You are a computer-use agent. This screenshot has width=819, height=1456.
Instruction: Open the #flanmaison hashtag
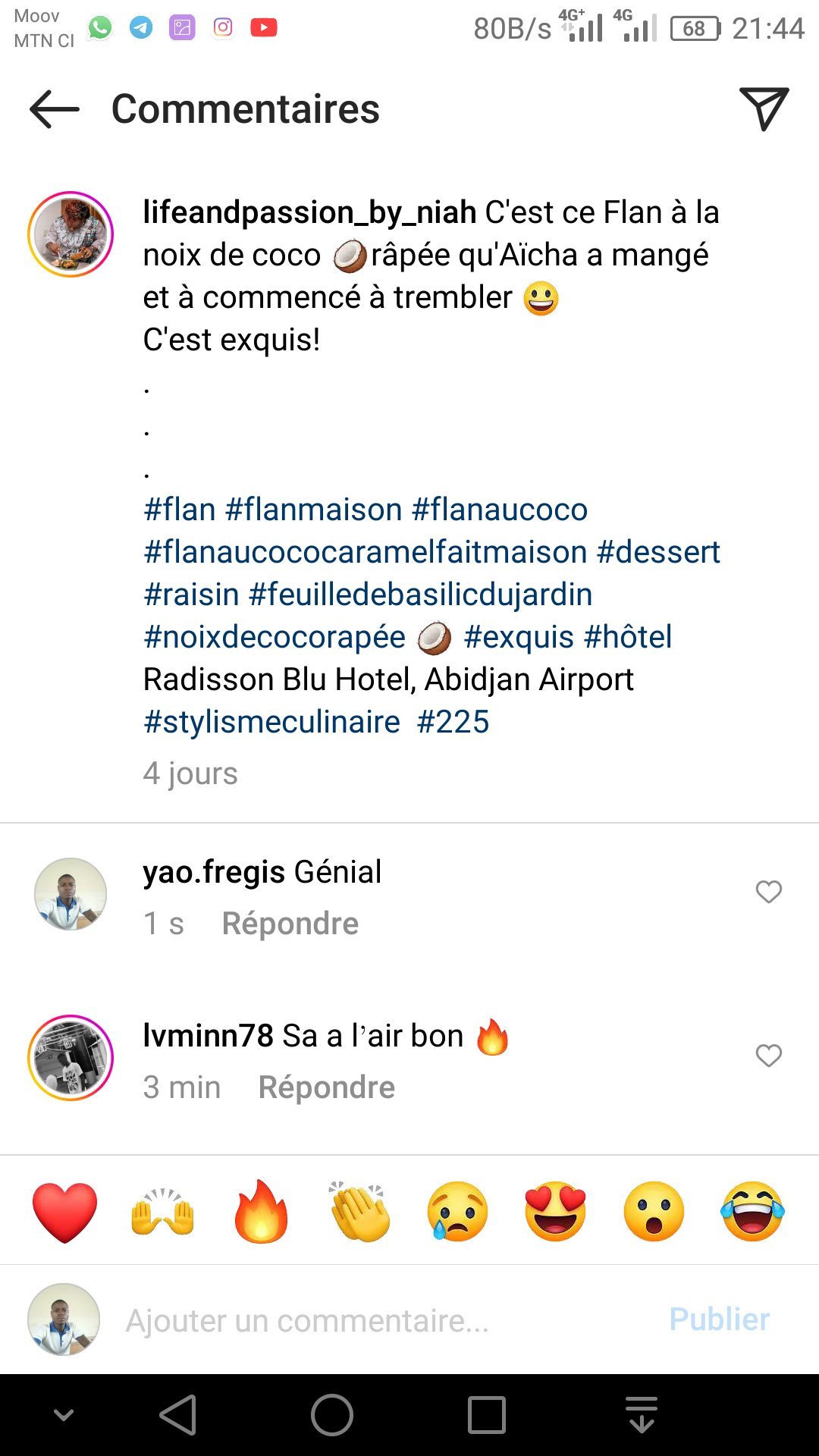point(314,510)
